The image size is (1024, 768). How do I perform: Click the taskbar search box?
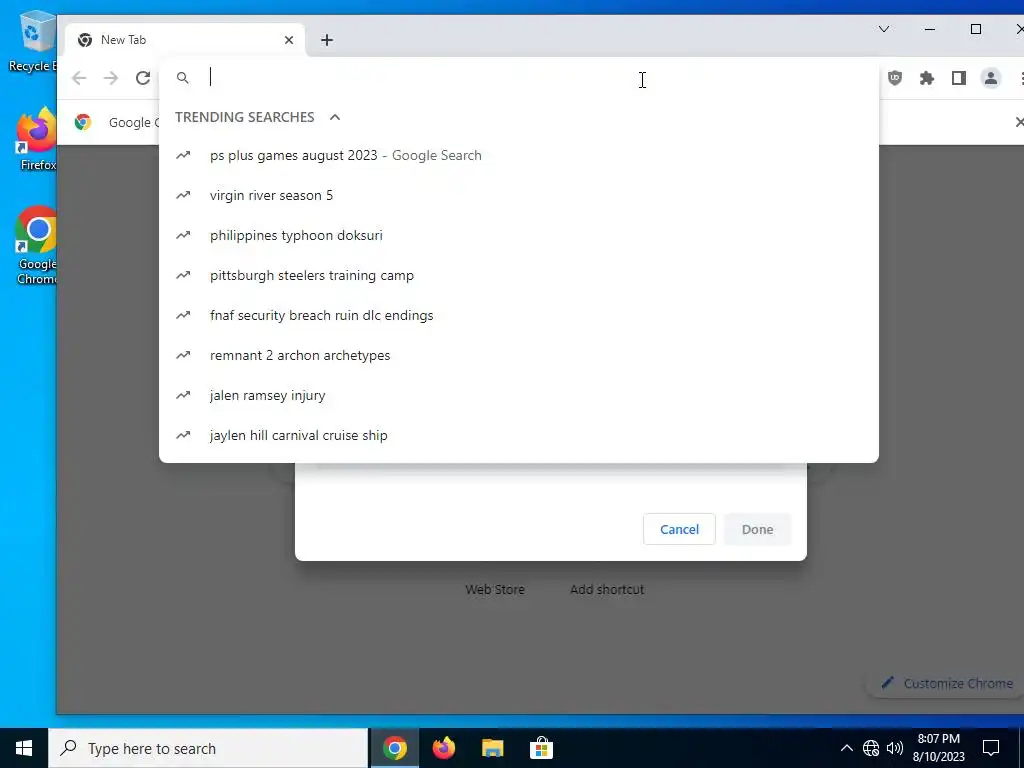pos(208,748)
